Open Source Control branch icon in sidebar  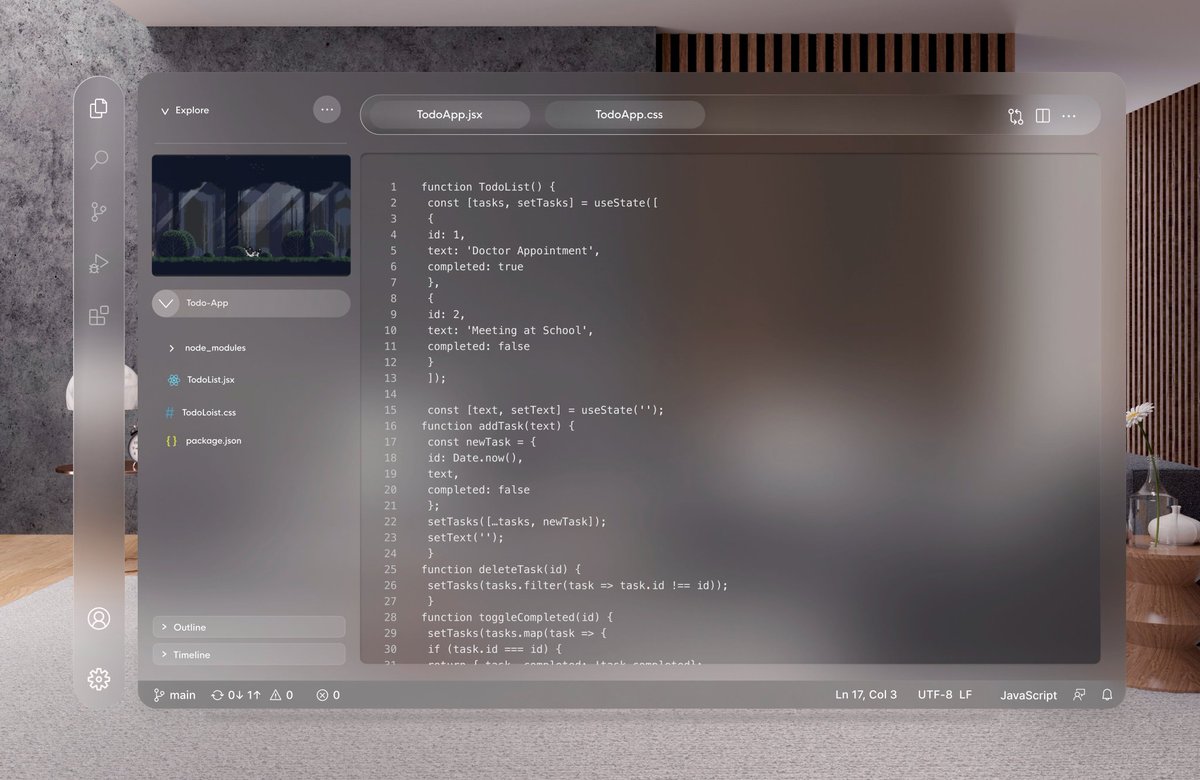coord(98,212)
